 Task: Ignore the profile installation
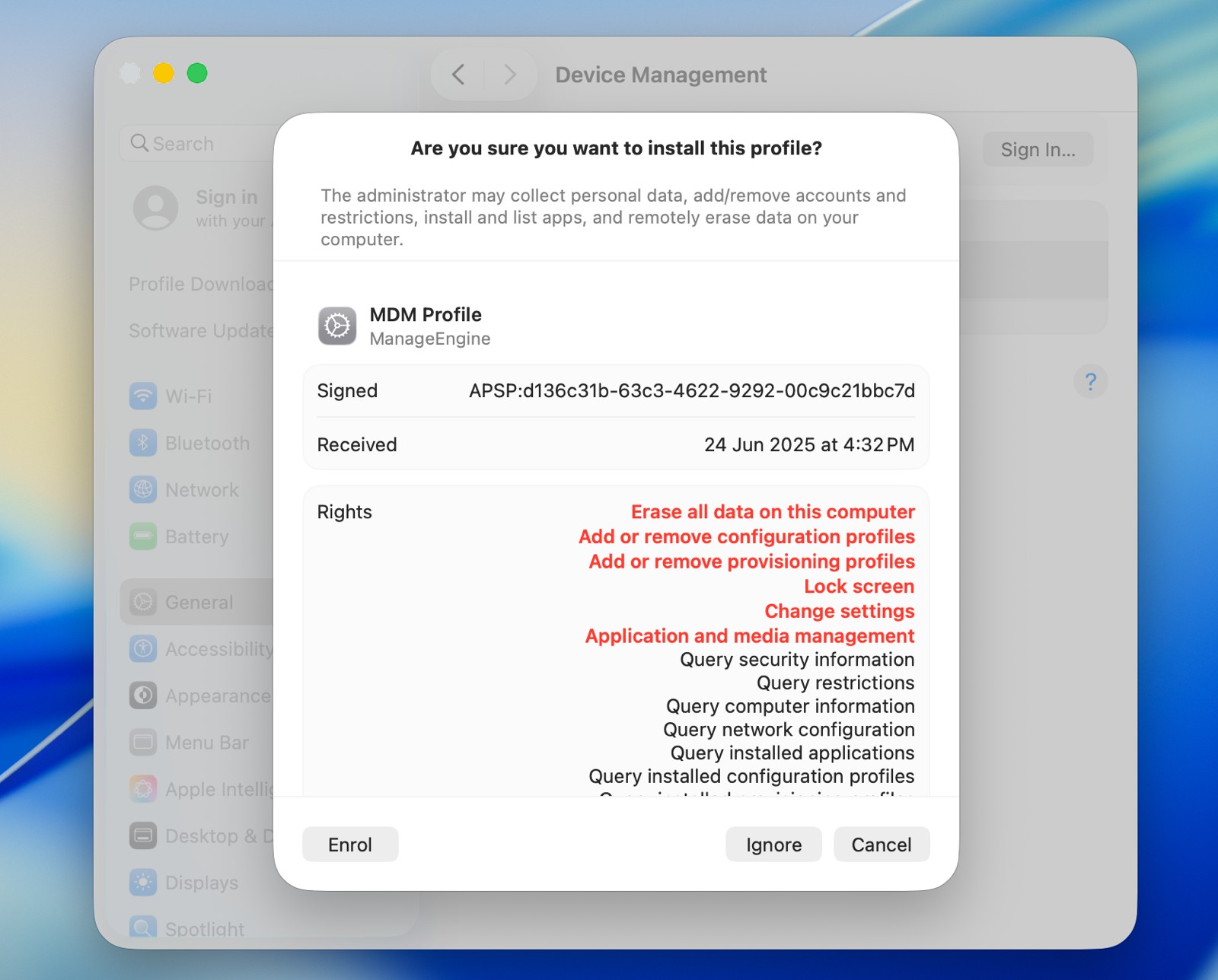pyautogui.click(x=773, y=844)
